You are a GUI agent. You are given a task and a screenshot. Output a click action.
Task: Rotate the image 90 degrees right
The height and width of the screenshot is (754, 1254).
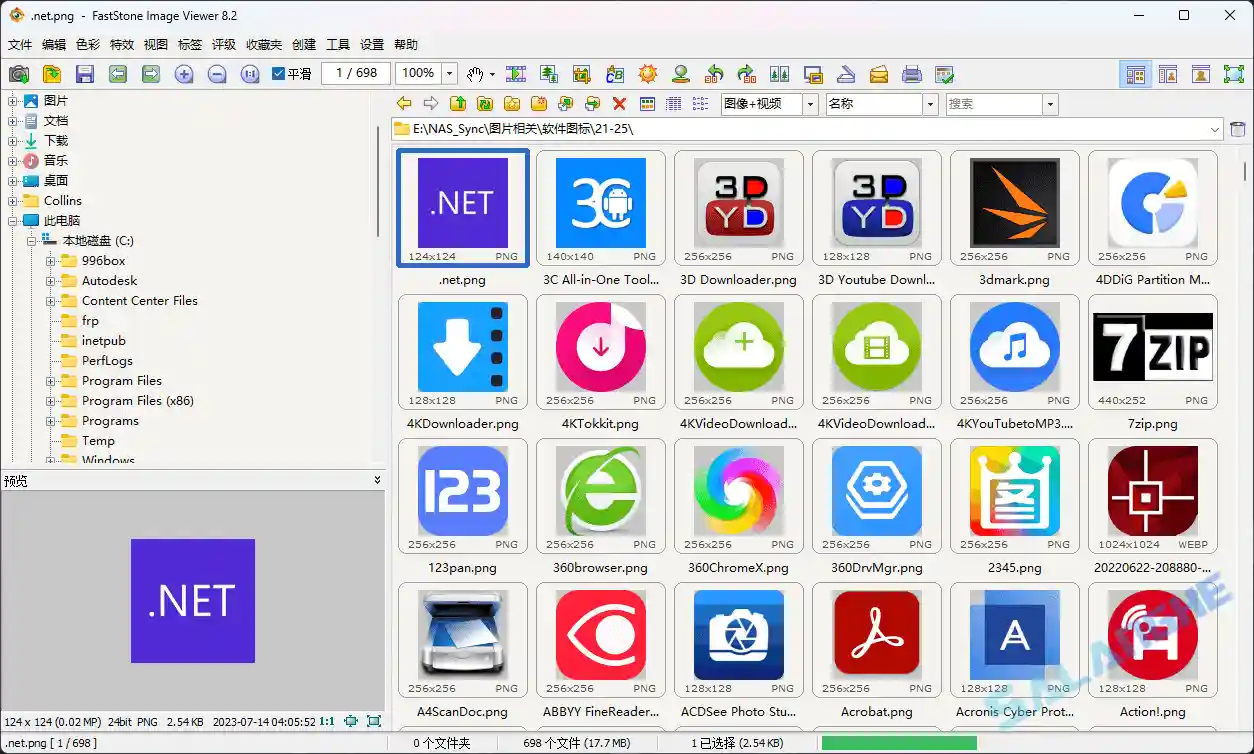click(747, 74)
